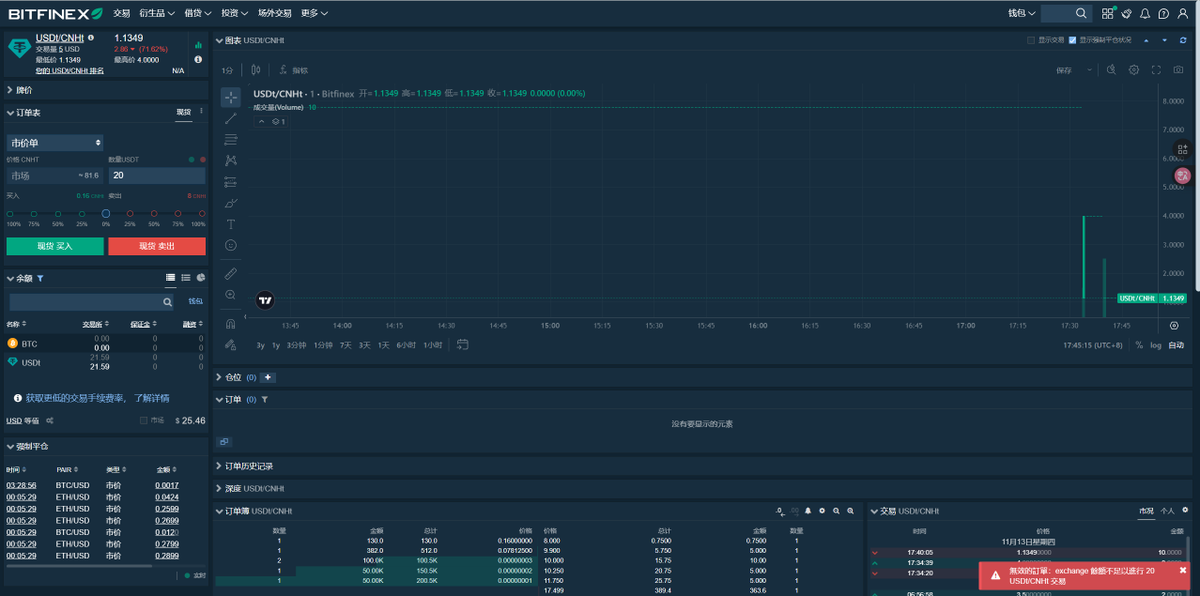Select the text annotation tool

click(231, 224)
